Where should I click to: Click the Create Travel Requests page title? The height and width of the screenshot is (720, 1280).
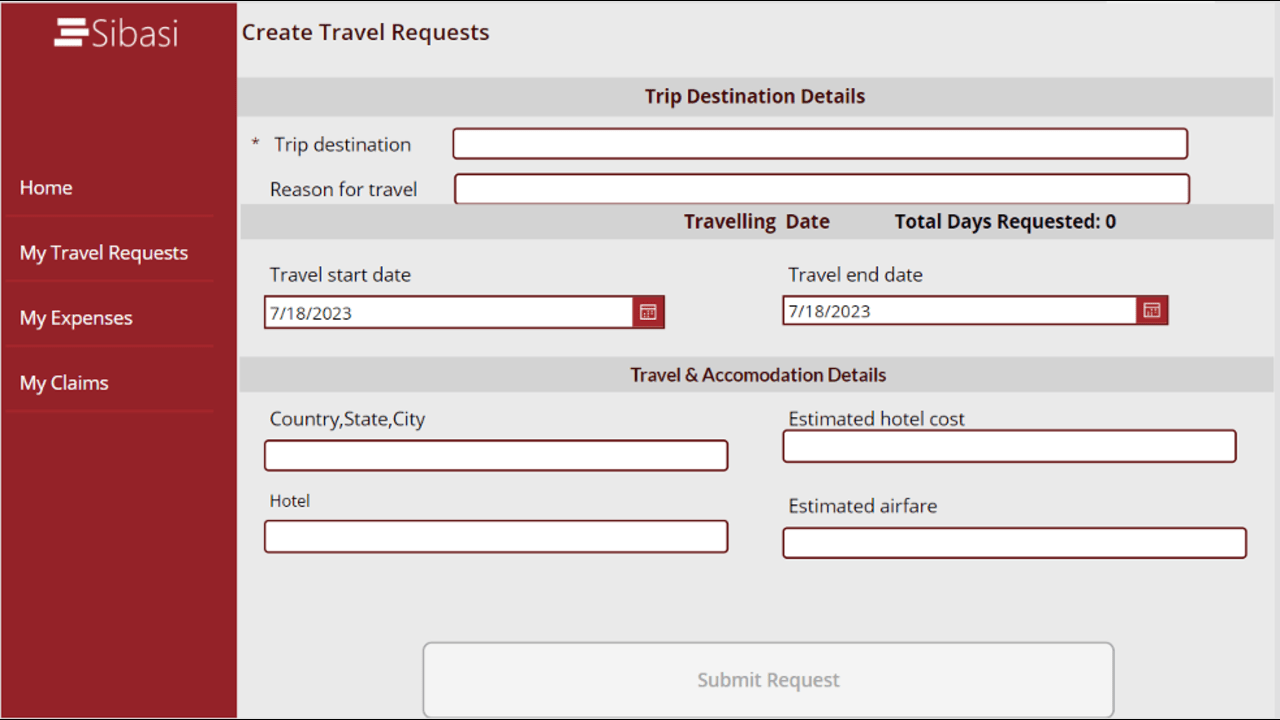[366, 33]
